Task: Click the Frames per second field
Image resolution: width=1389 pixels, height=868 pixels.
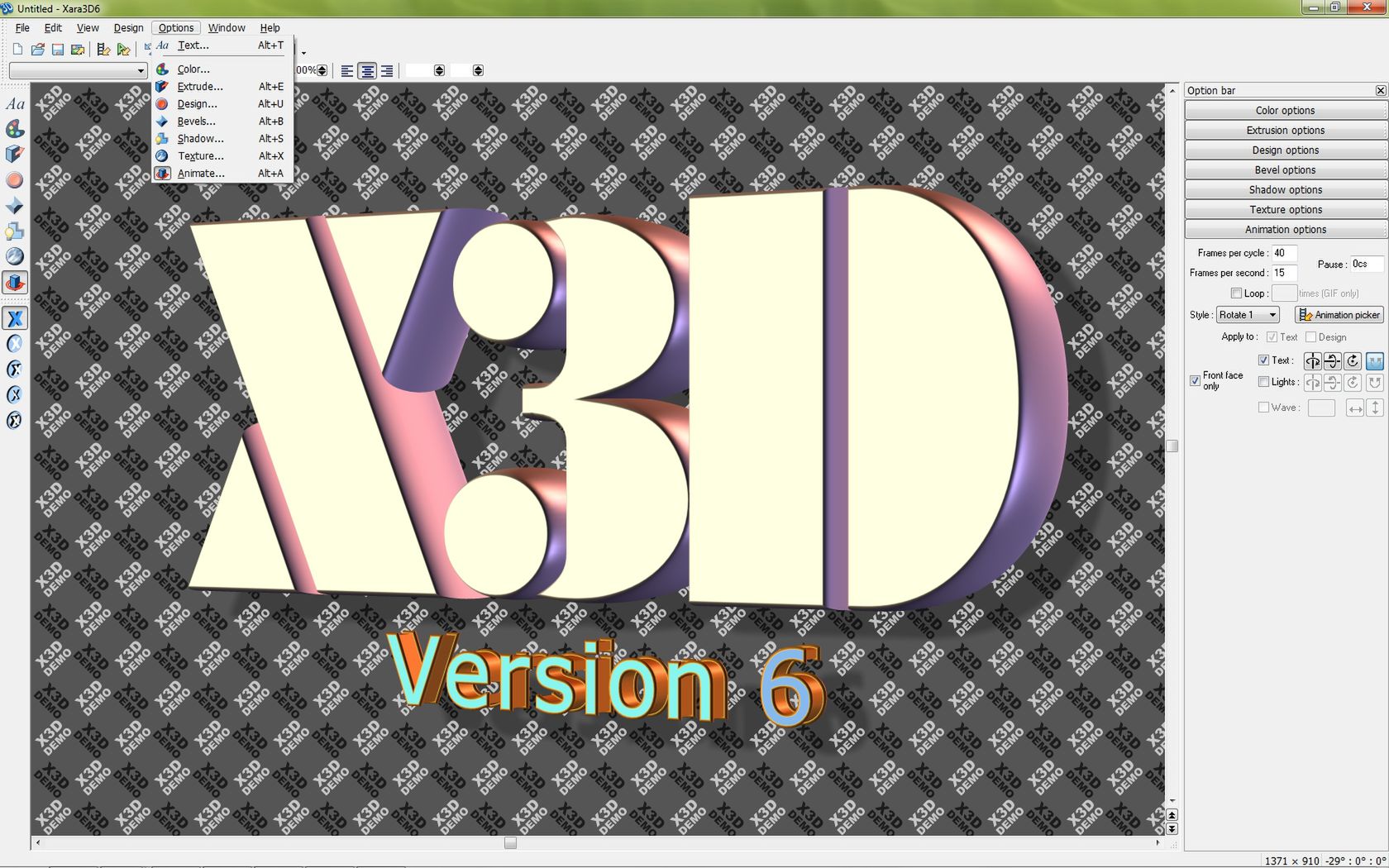Action: click(1284, 273)
